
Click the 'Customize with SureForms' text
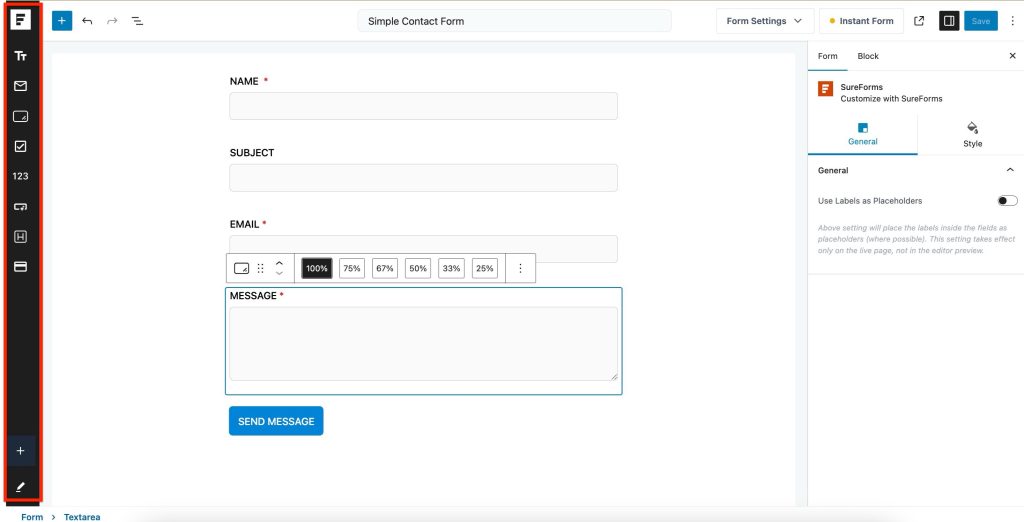tap(891, 99)
